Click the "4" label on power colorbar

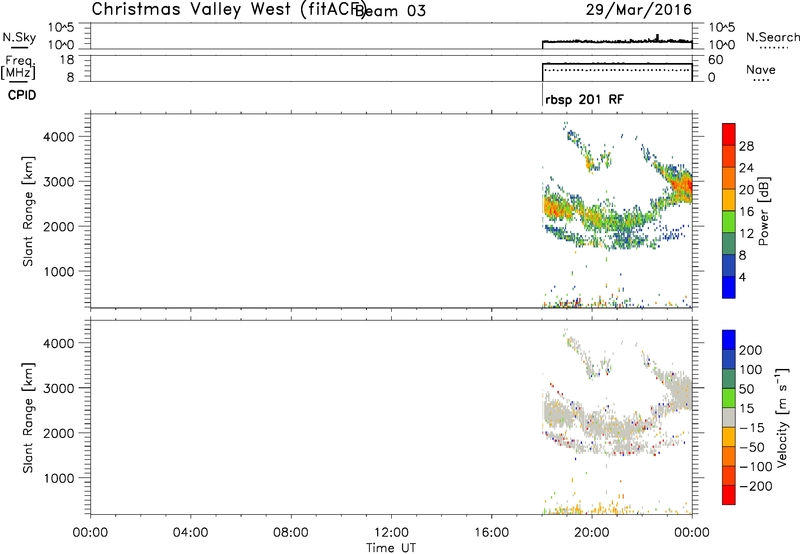point(742,277)
